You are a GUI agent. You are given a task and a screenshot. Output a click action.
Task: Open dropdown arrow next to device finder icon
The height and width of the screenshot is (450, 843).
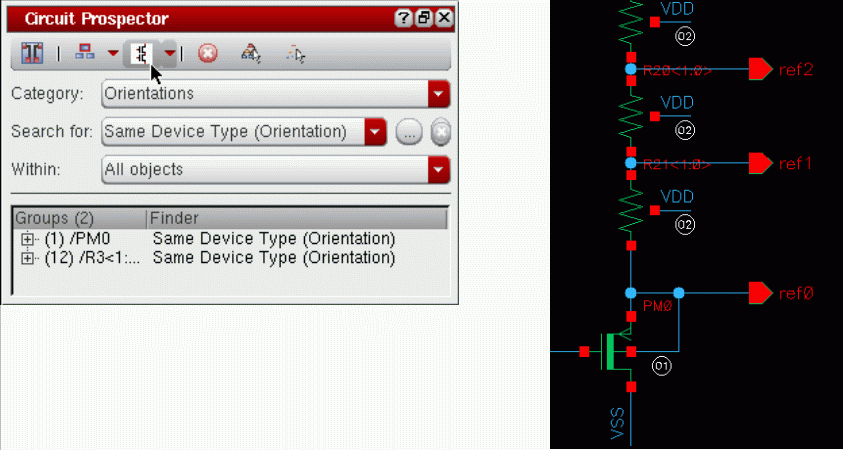point(169,53)
